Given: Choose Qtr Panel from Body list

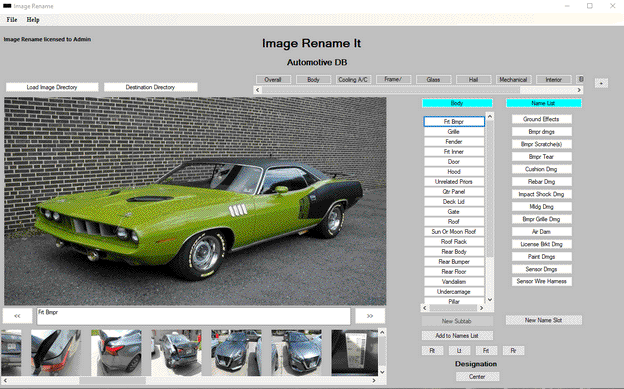Looking at the screenshot, I should pyautogui.click(x=454, y=192).
